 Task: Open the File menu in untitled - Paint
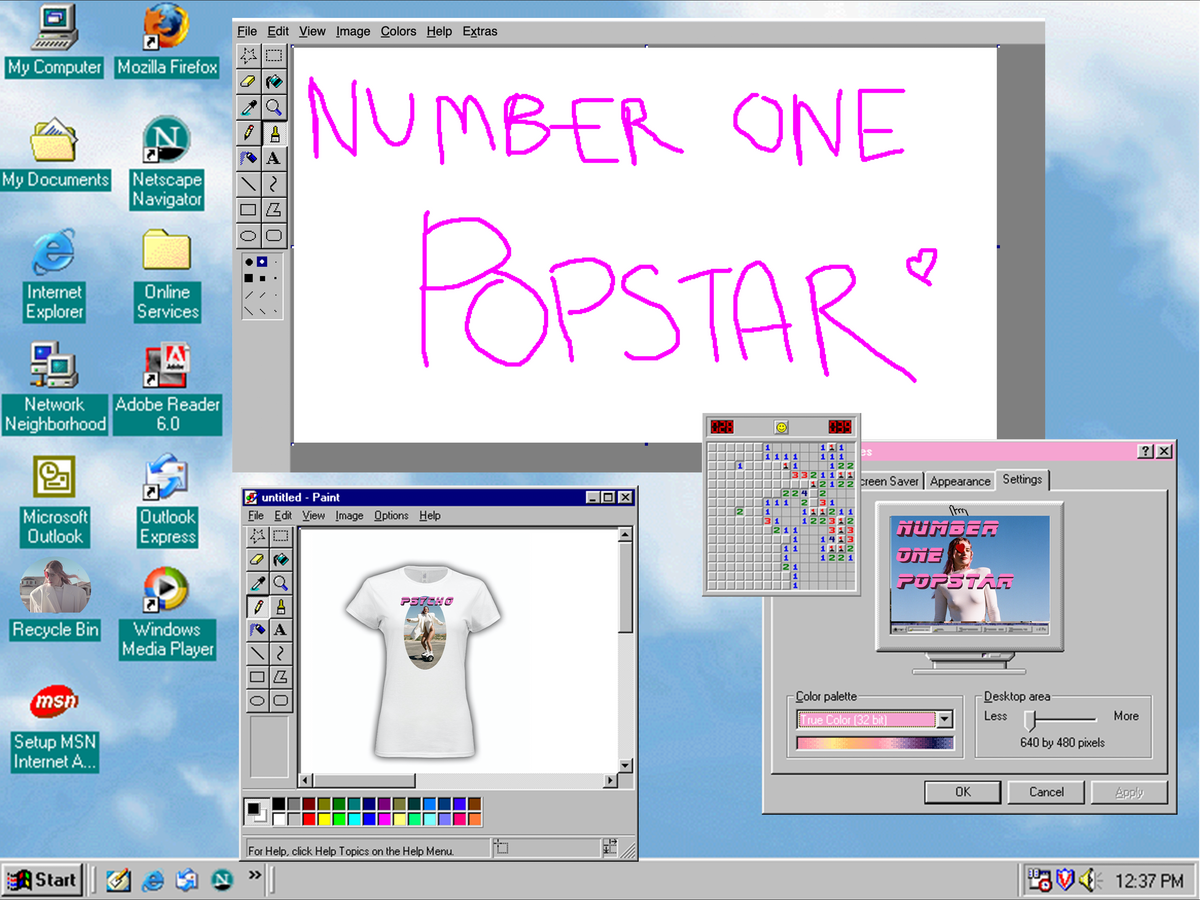(x=256, y=516)
